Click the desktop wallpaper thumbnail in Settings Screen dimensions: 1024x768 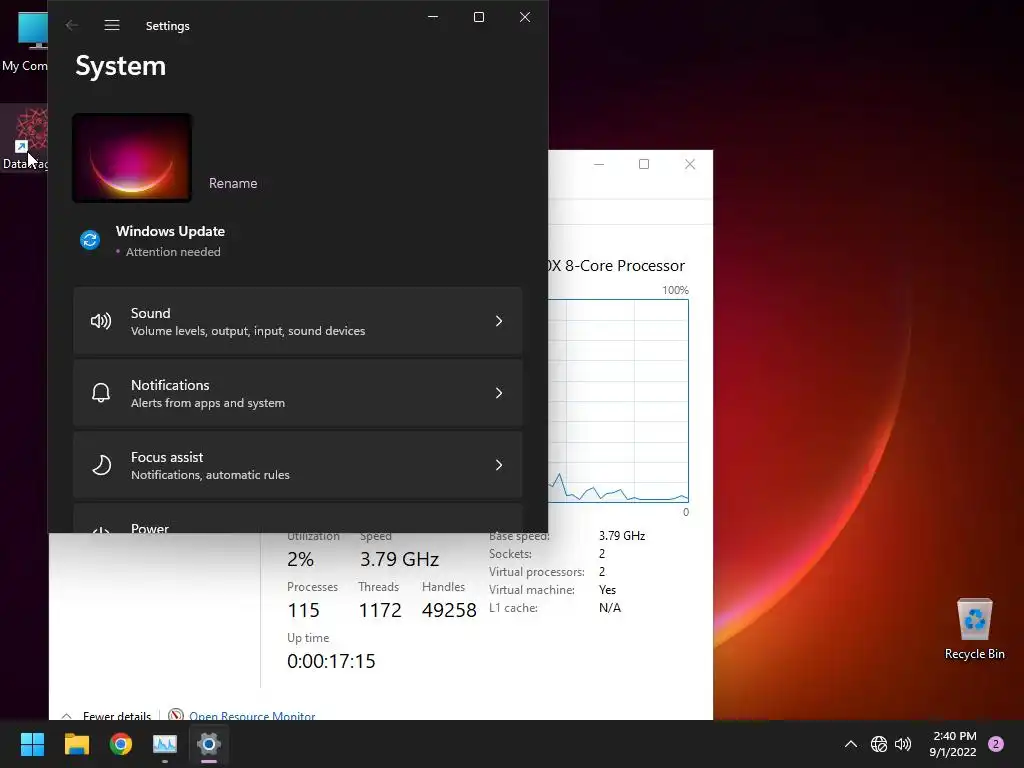tap(132, 157)
